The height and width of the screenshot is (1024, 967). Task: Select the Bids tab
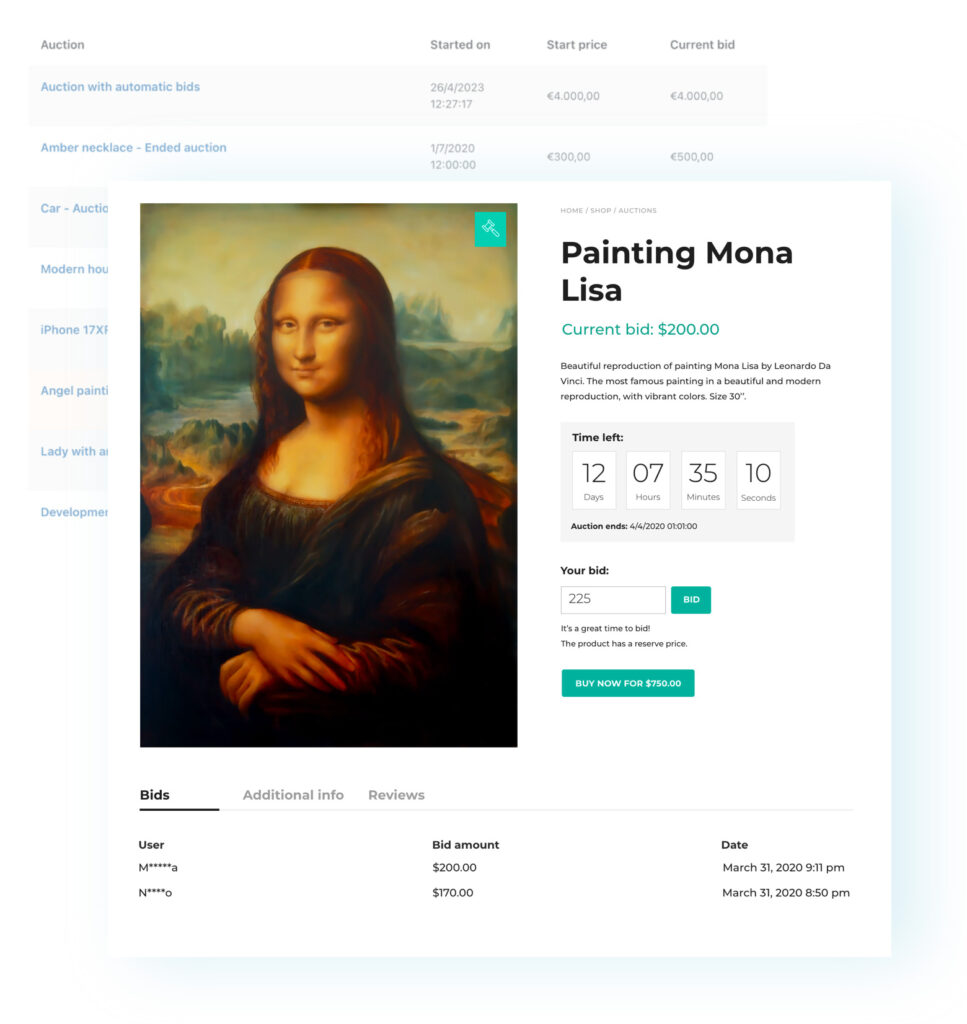click(x=153, y=794)
